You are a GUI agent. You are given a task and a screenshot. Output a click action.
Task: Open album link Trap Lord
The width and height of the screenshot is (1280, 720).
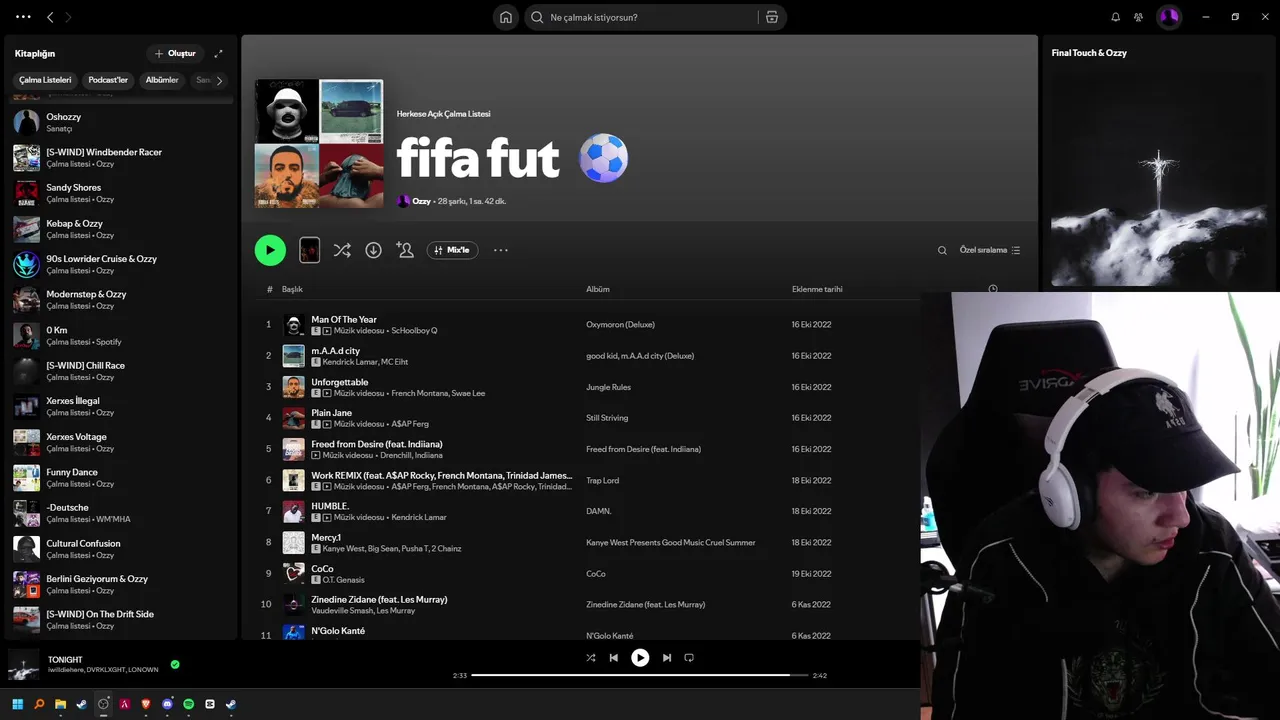coord(602,480)
